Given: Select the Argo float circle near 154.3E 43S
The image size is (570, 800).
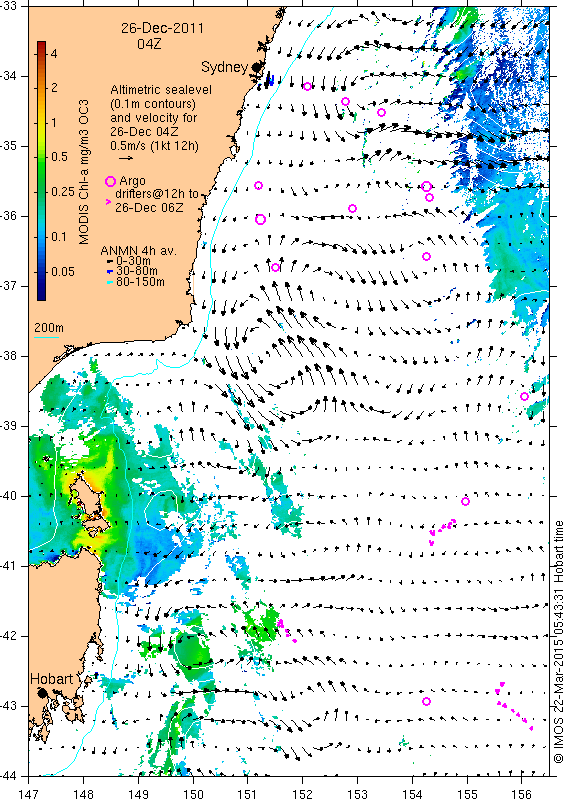Looking at the screenshot, I should point(427,702).
